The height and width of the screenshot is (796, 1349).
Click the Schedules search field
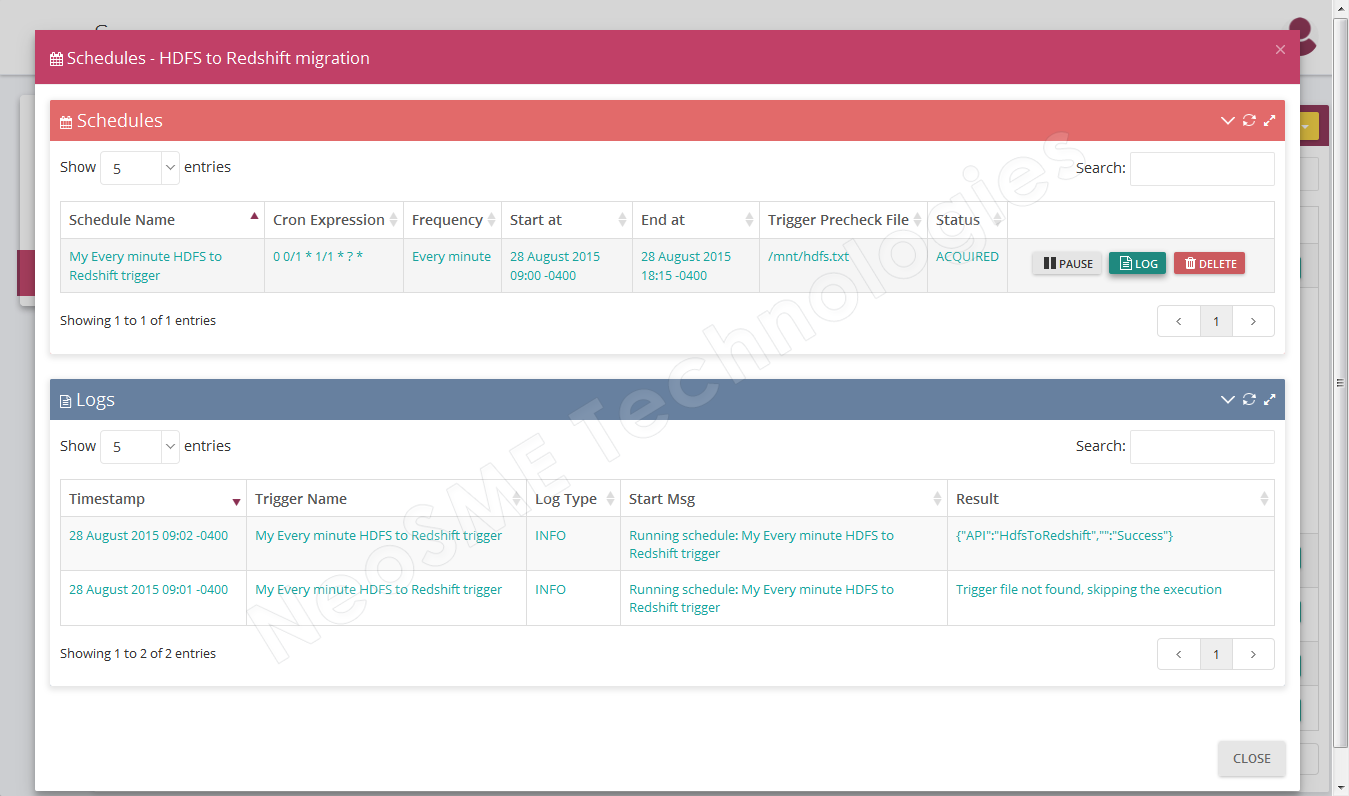tap(1202, 169)
